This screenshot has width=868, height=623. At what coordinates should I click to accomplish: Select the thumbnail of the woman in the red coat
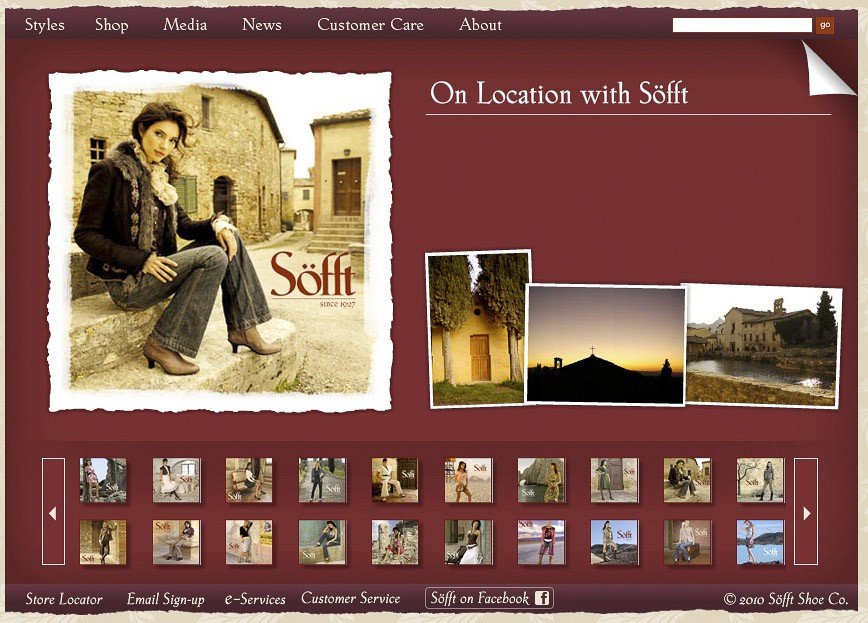pyautogui.click(x=541, y=542)
